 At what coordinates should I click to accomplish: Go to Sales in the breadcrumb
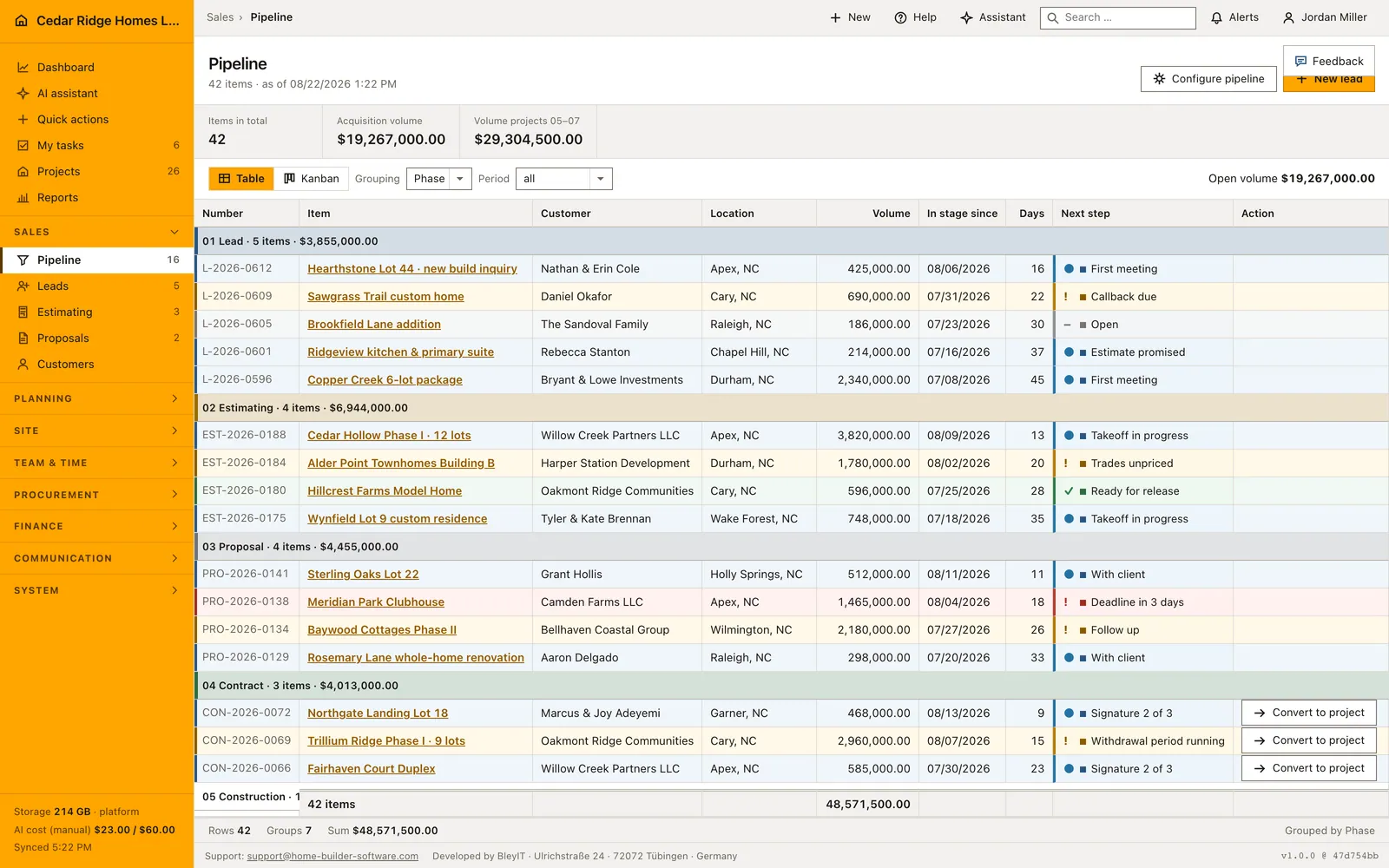220,17
